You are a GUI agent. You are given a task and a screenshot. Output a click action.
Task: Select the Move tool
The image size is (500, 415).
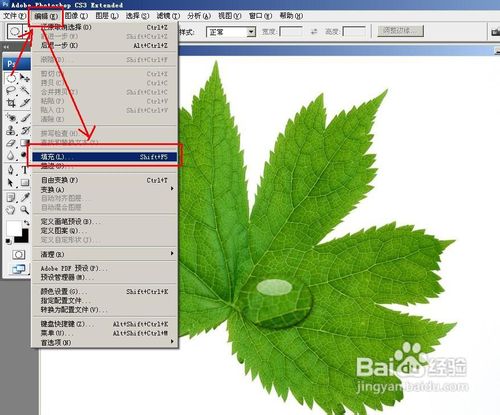coord(25,78)
